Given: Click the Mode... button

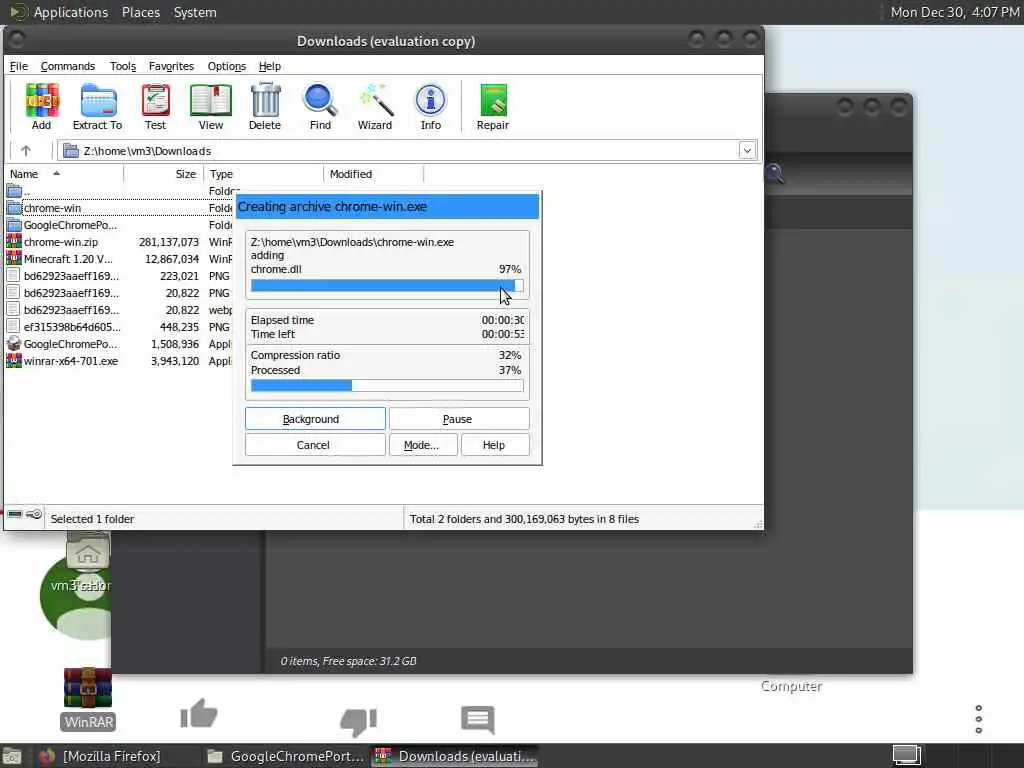Looking at the screenshot, I should click(x=423, y=445).
